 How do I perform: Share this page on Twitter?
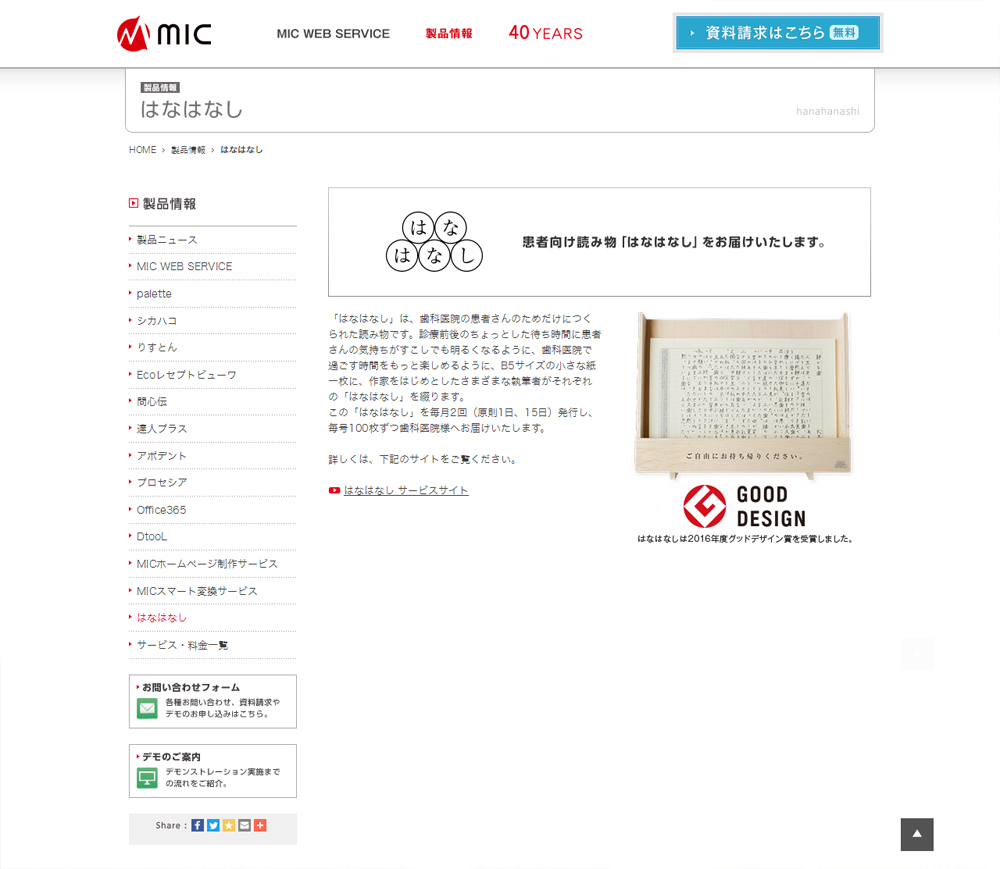213,825
